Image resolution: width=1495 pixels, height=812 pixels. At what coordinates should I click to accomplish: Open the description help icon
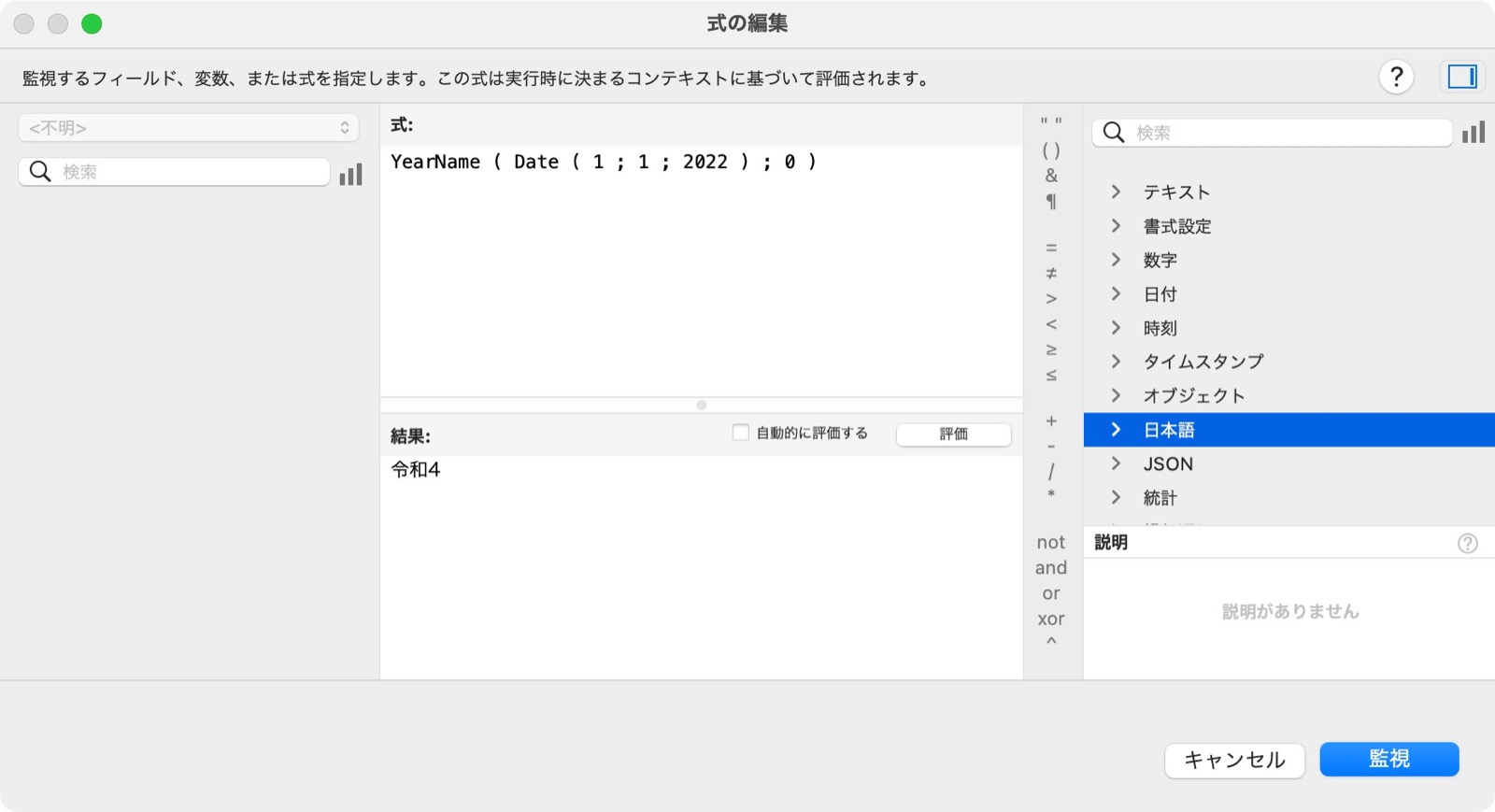click(1467, 543)
